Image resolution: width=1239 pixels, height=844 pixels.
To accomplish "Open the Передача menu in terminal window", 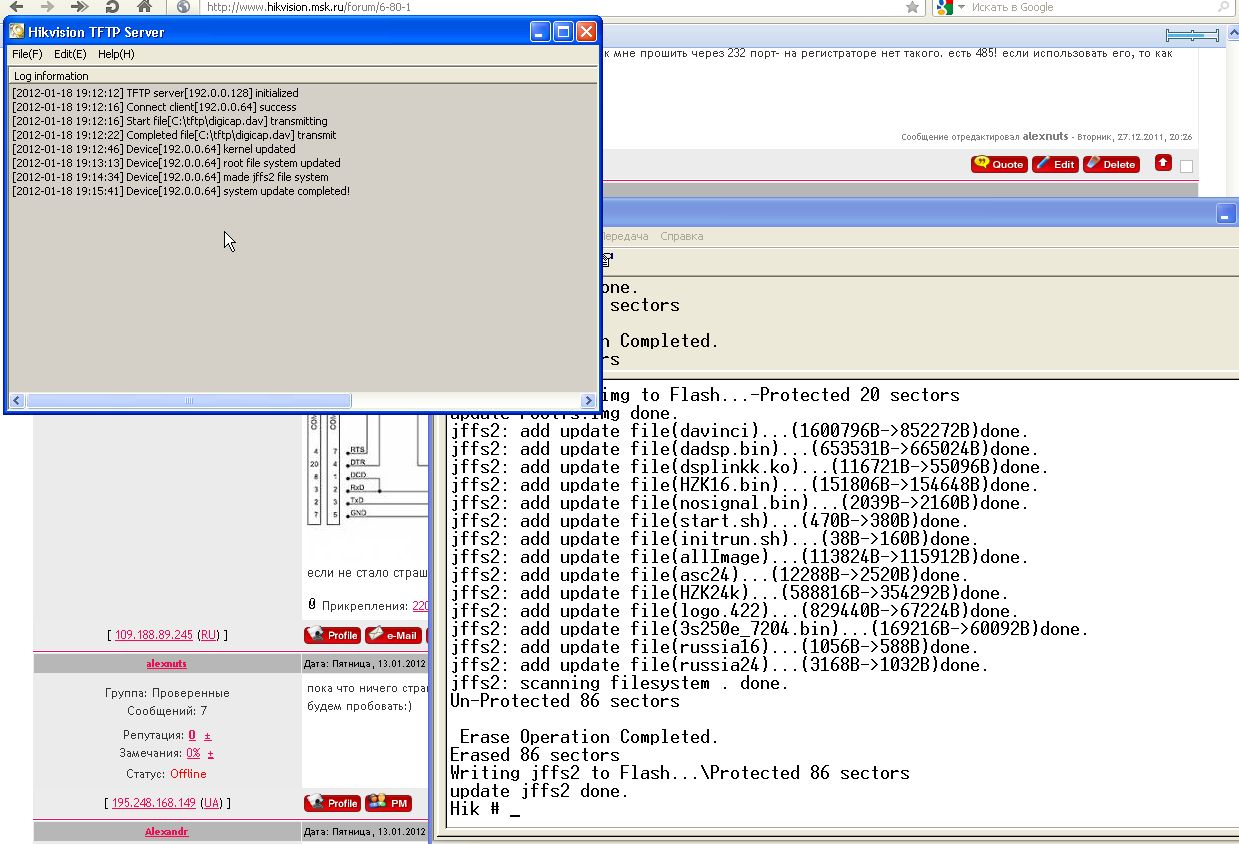I will (x=624, y=236).
